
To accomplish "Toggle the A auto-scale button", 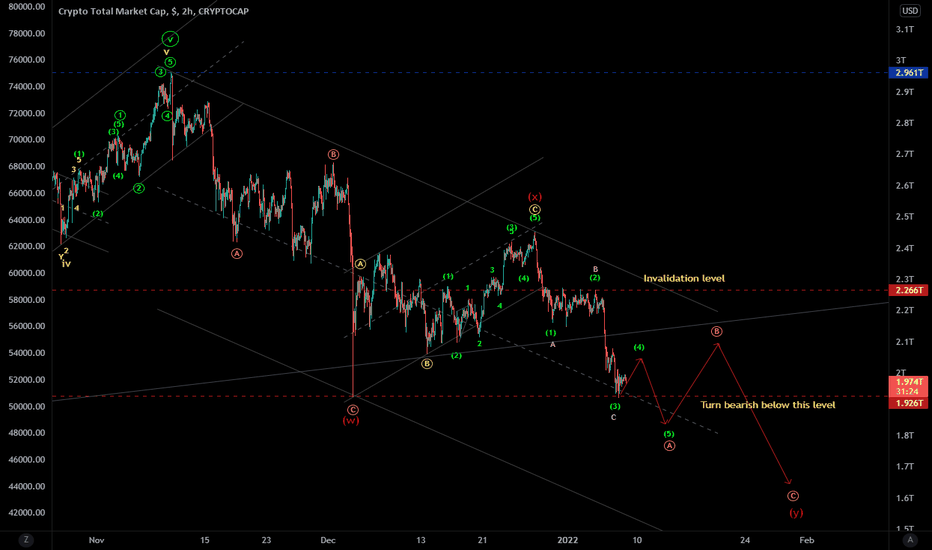I will (910, 540).
